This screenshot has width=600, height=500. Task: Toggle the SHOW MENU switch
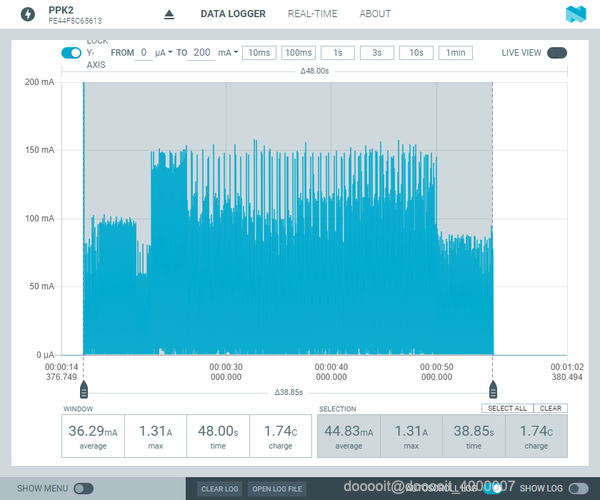[x=83, y=489]
